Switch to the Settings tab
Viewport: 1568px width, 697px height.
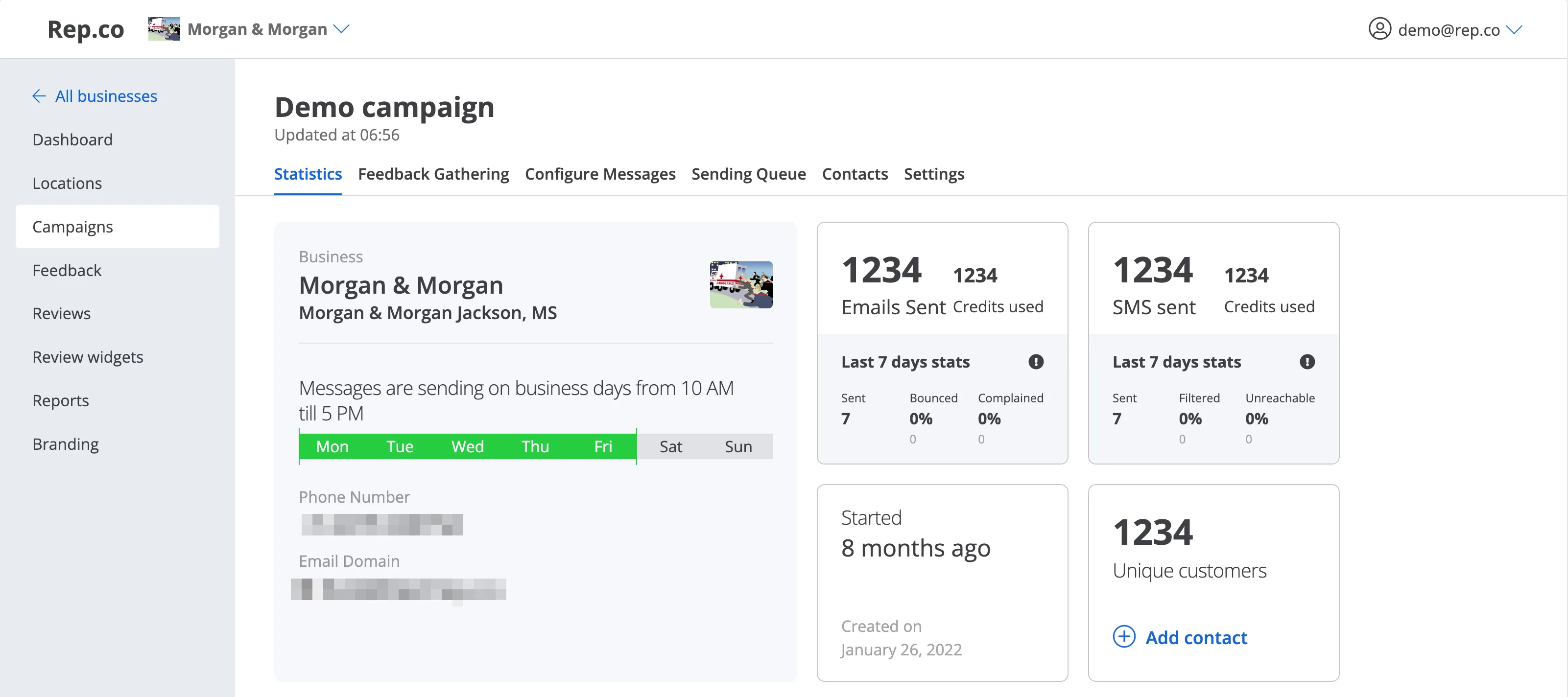point(934,174)
